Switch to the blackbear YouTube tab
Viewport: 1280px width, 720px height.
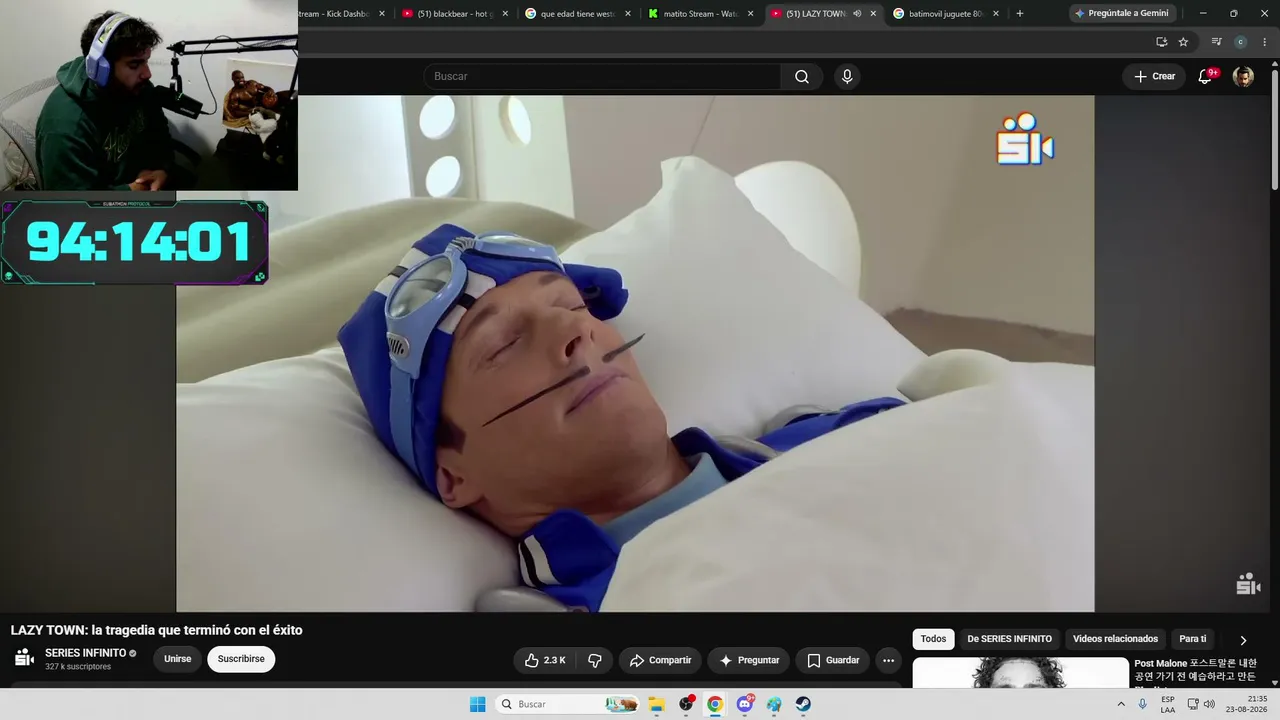point(453,14)
